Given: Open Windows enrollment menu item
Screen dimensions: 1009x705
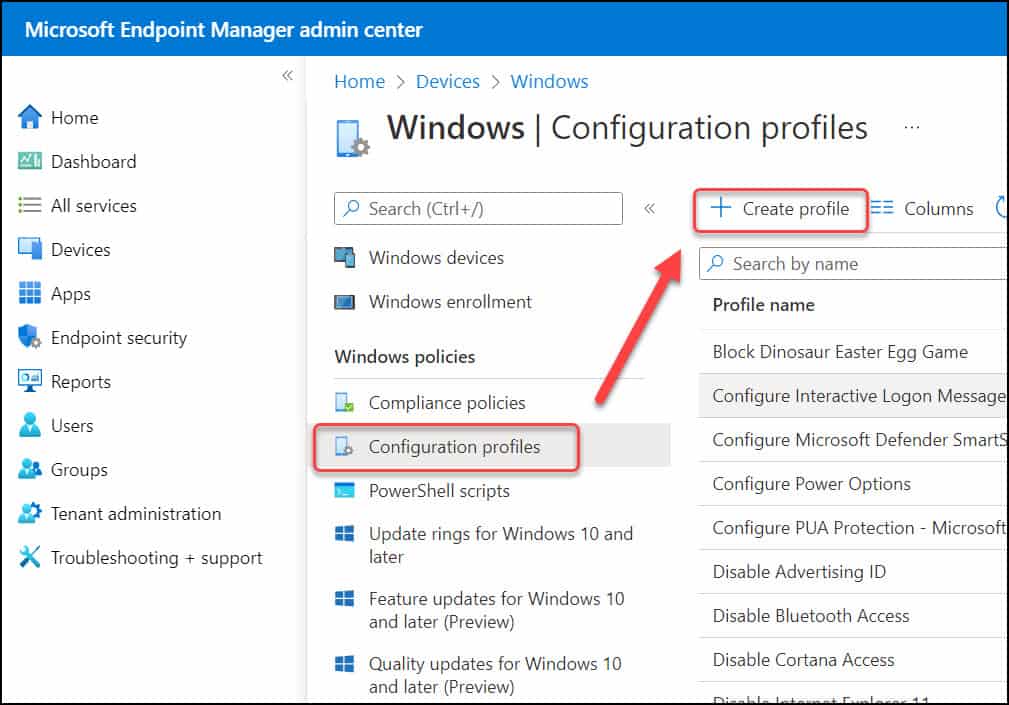Looking at the screenshot, I should click(x=450, y=302).
